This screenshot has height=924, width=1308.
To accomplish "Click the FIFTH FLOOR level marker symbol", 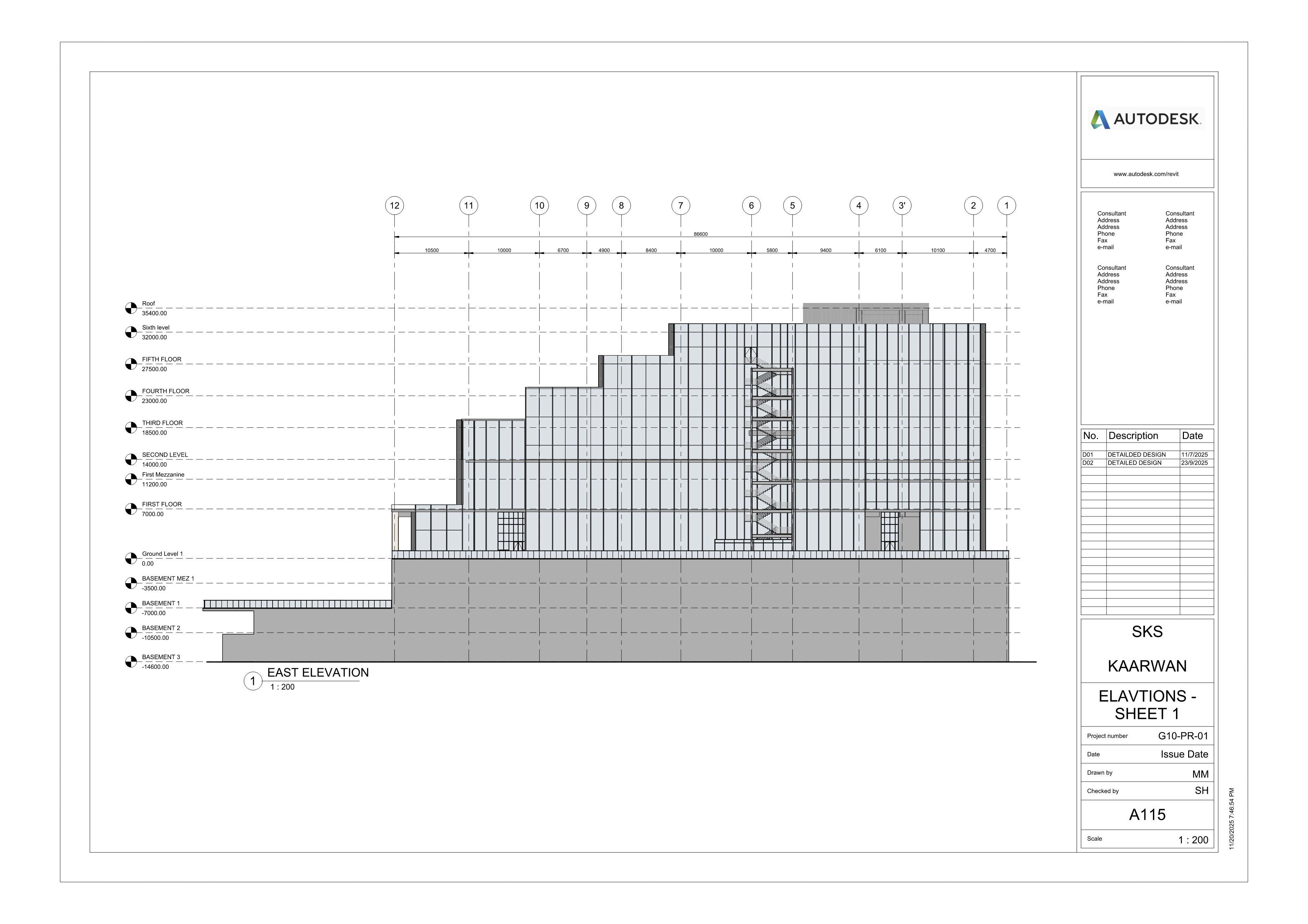I will [131, 364].
